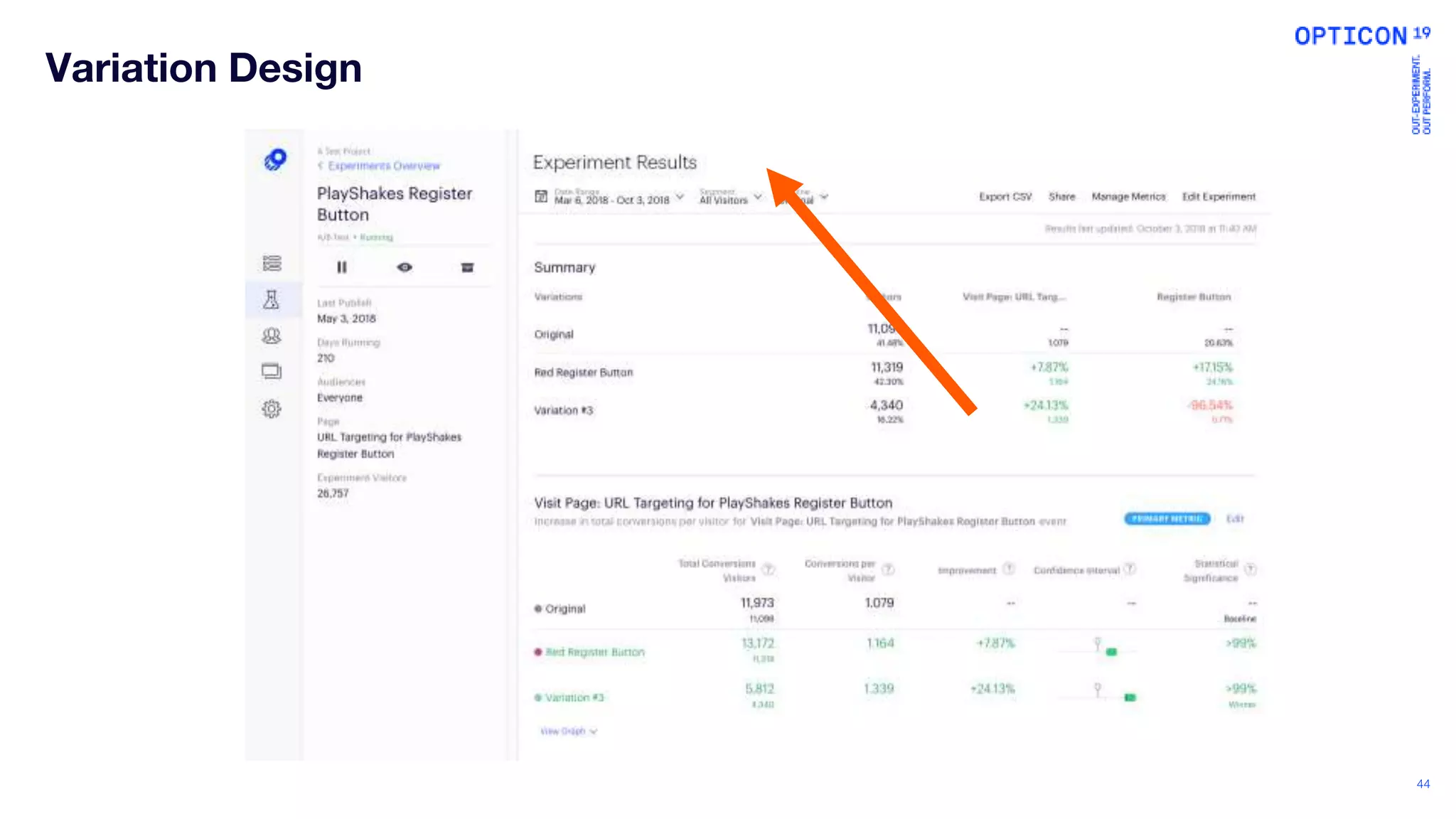Pause the PlayShakes Register Button experiment
1456x819 pixels.
pos(342,267)
